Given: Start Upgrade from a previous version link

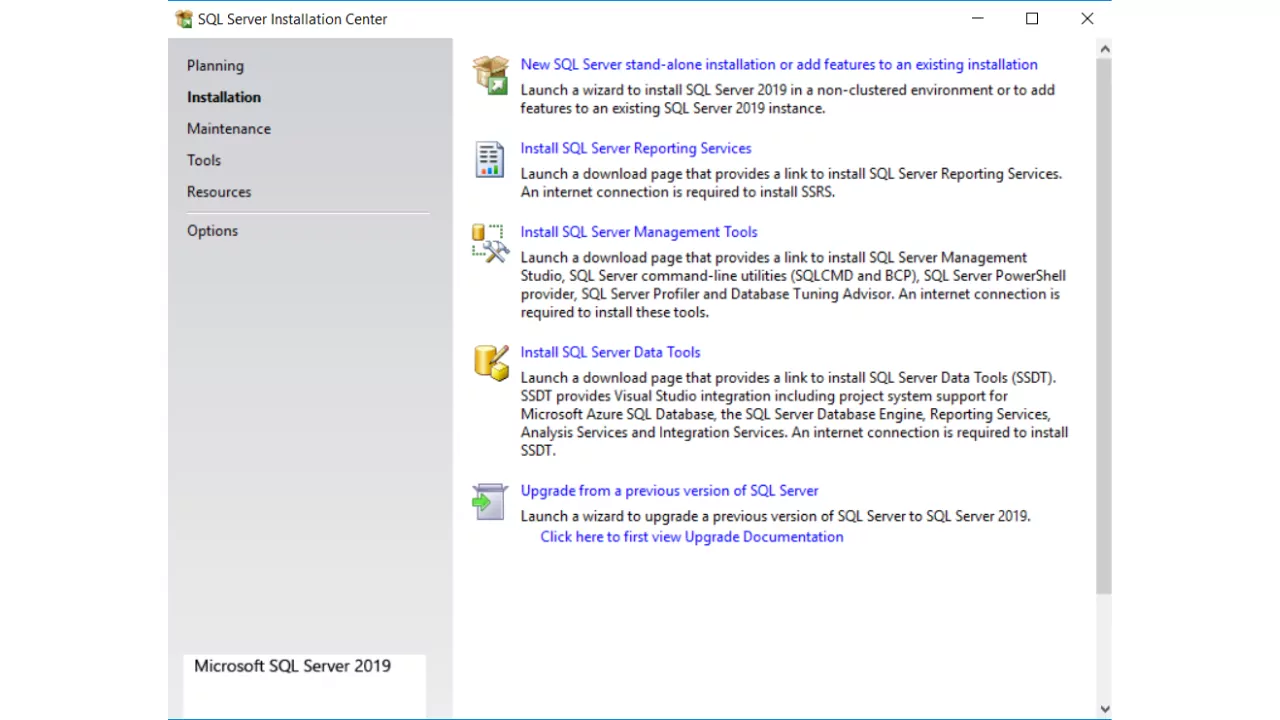Looking at the screenshot, I should coord(669,491).
